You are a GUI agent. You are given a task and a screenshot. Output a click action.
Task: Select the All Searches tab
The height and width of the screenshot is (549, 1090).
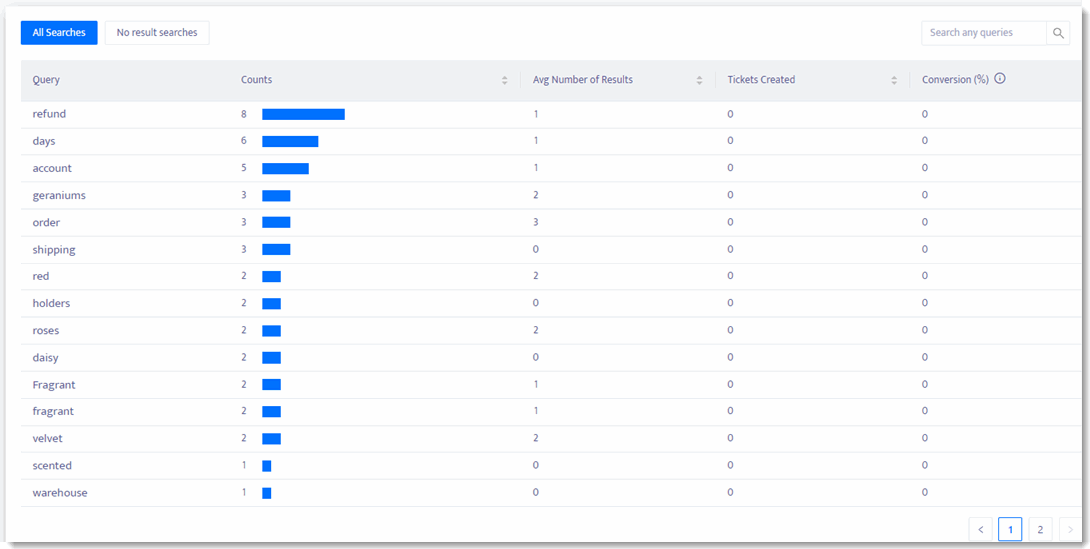(x=59, y=33)
